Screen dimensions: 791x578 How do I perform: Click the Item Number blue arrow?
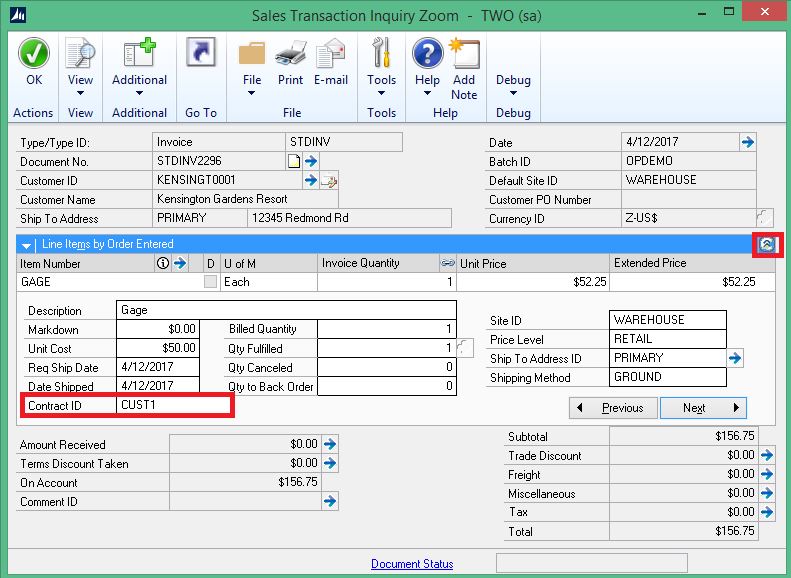pos(180,263)
